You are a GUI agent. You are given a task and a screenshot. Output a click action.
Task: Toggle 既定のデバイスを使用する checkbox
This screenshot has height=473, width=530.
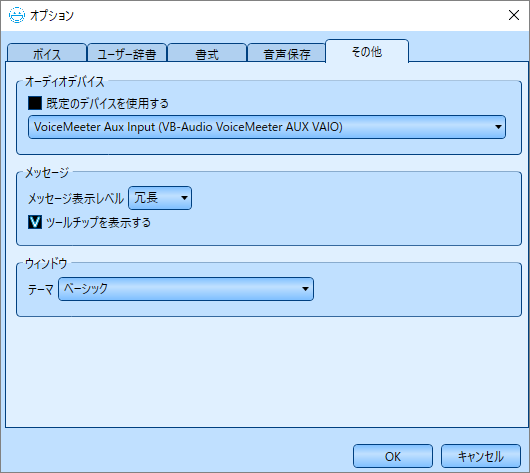pyautogui.click(x=35, y=103)
